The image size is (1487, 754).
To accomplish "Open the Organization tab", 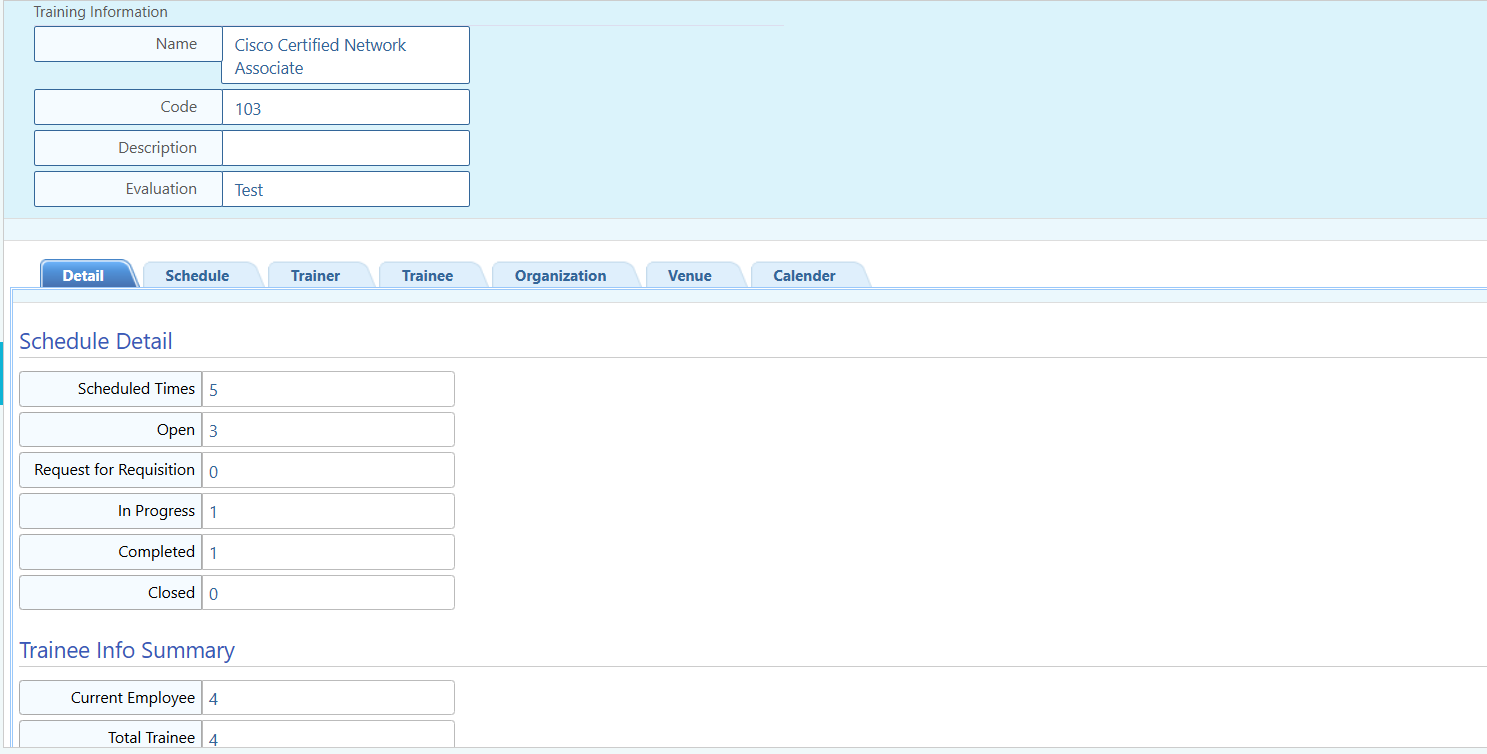I will click(560, 276).
